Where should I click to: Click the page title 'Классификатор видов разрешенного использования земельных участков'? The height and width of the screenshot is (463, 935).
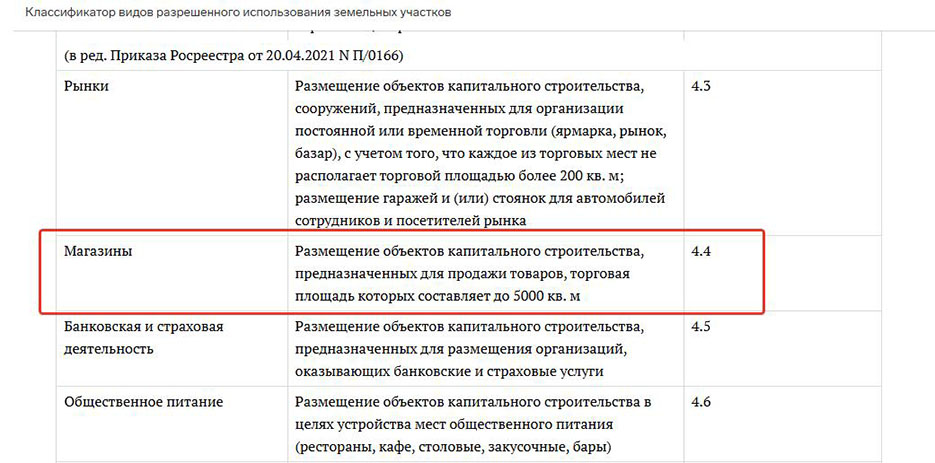[238, 12]
